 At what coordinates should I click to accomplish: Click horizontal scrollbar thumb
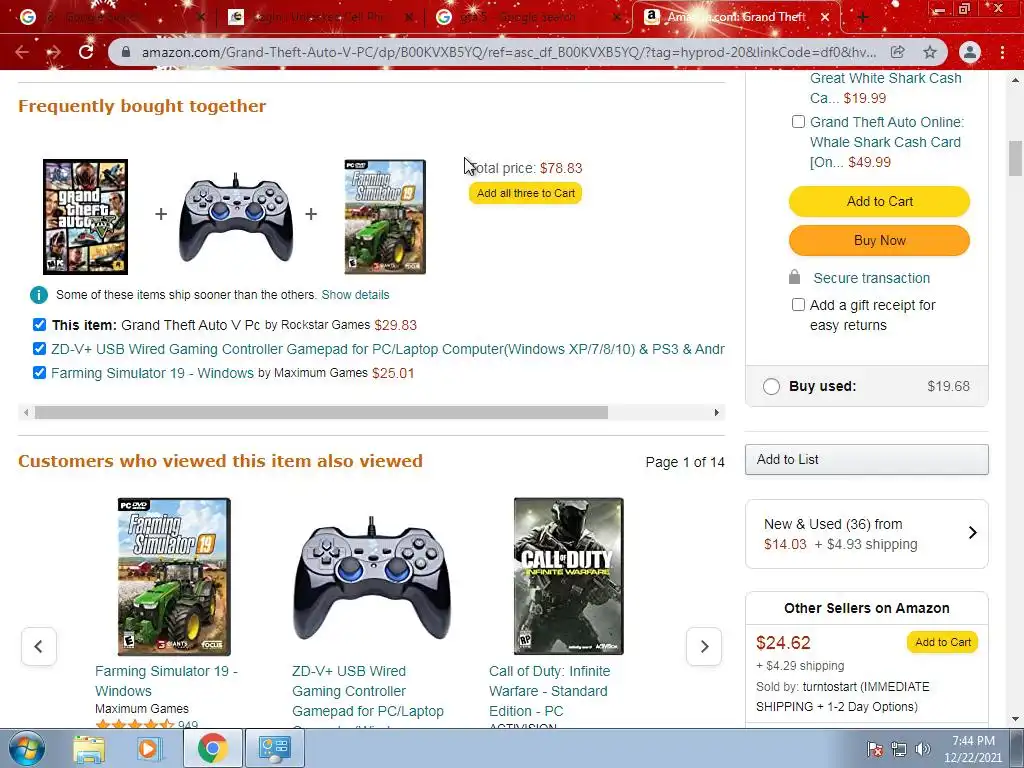(x=321, y=413)
